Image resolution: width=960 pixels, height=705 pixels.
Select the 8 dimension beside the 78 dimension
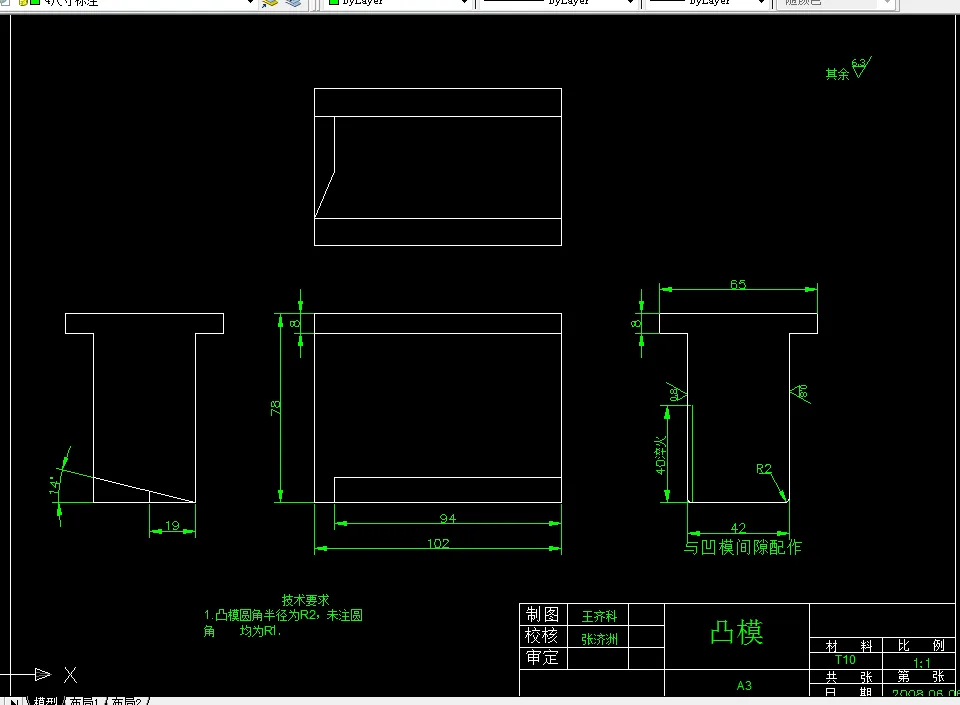coord(294,323)
